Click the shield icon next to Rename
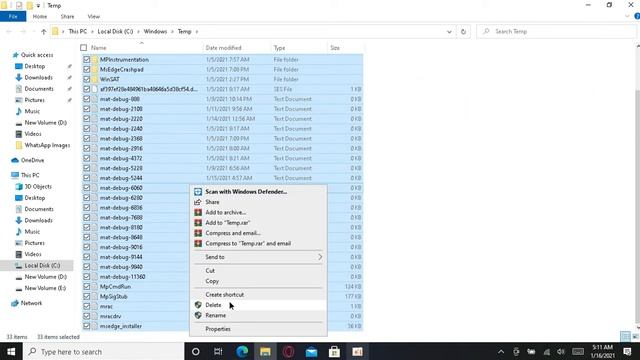The image size is (640, 360). click(198, 315)
